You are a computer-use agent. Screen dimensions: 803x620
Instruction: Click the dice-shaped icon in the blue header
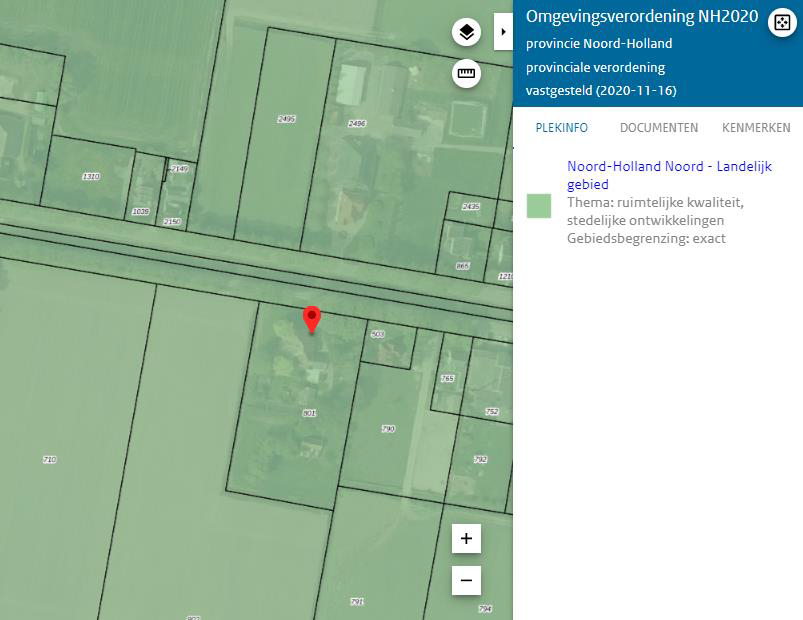[x=782, y=24]
